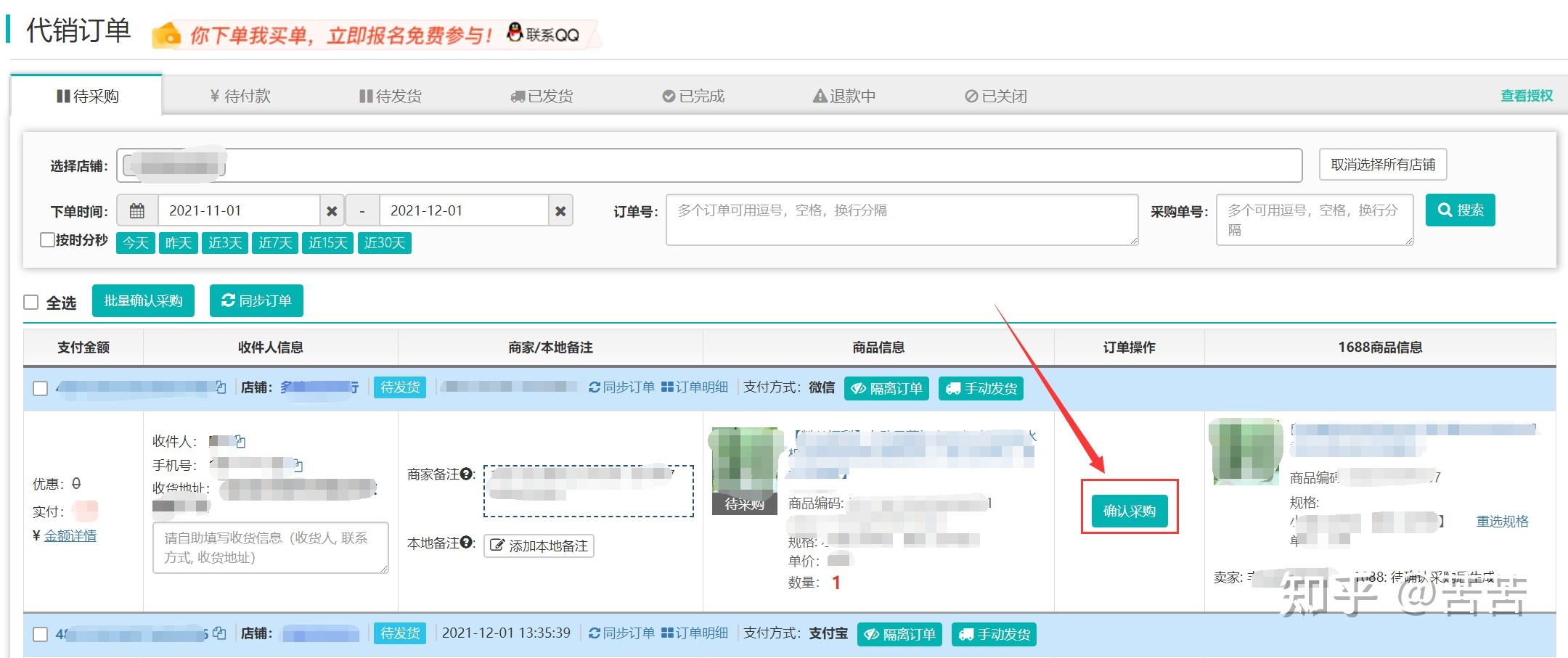This screenshot has width=1568, height=658.
Task: Switch to the 待付款 tab
Action: pos(240,95)
